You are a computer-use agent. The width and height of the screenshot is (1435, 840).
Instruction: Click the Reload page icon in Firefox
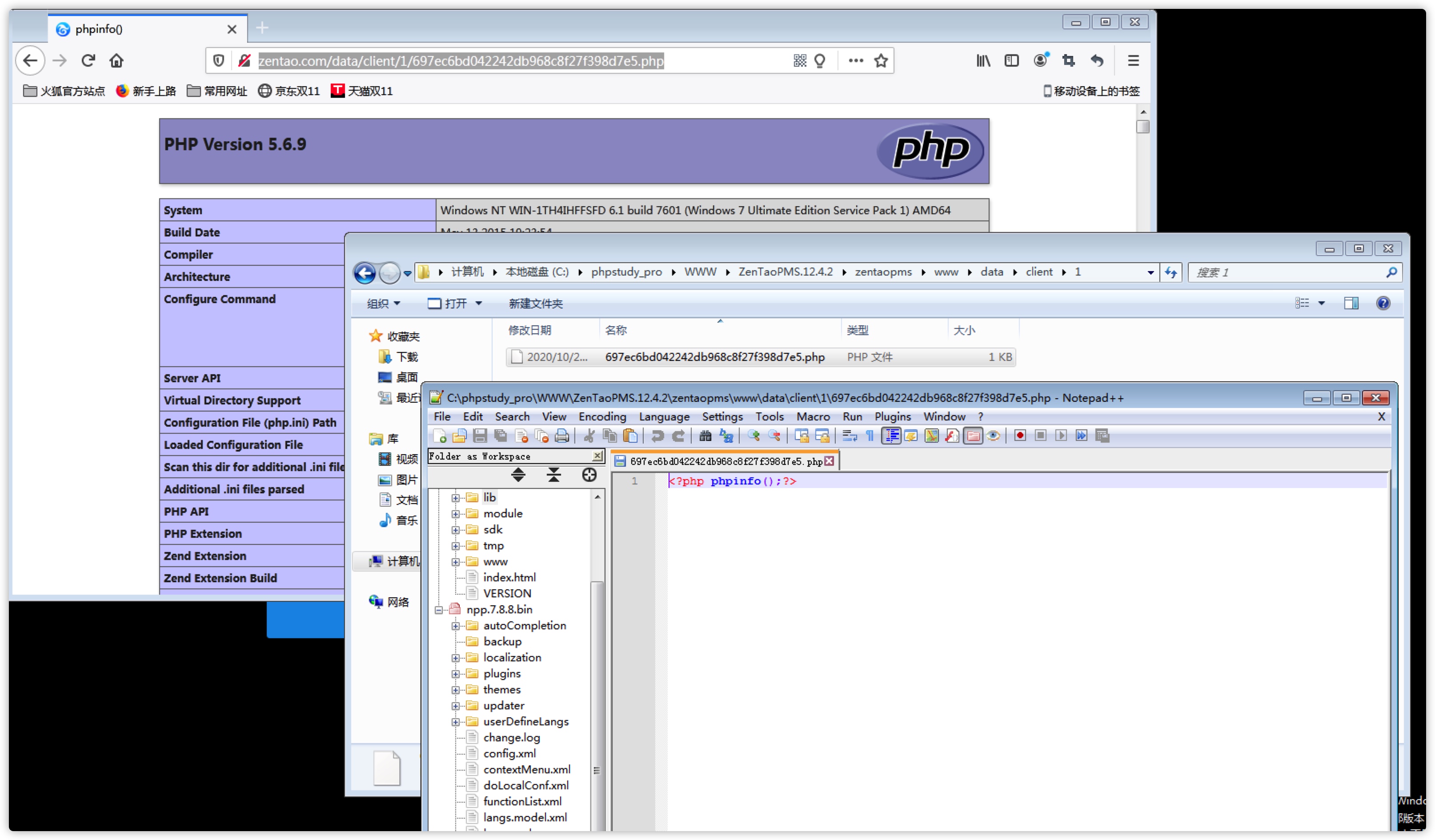tap(88, 60)
